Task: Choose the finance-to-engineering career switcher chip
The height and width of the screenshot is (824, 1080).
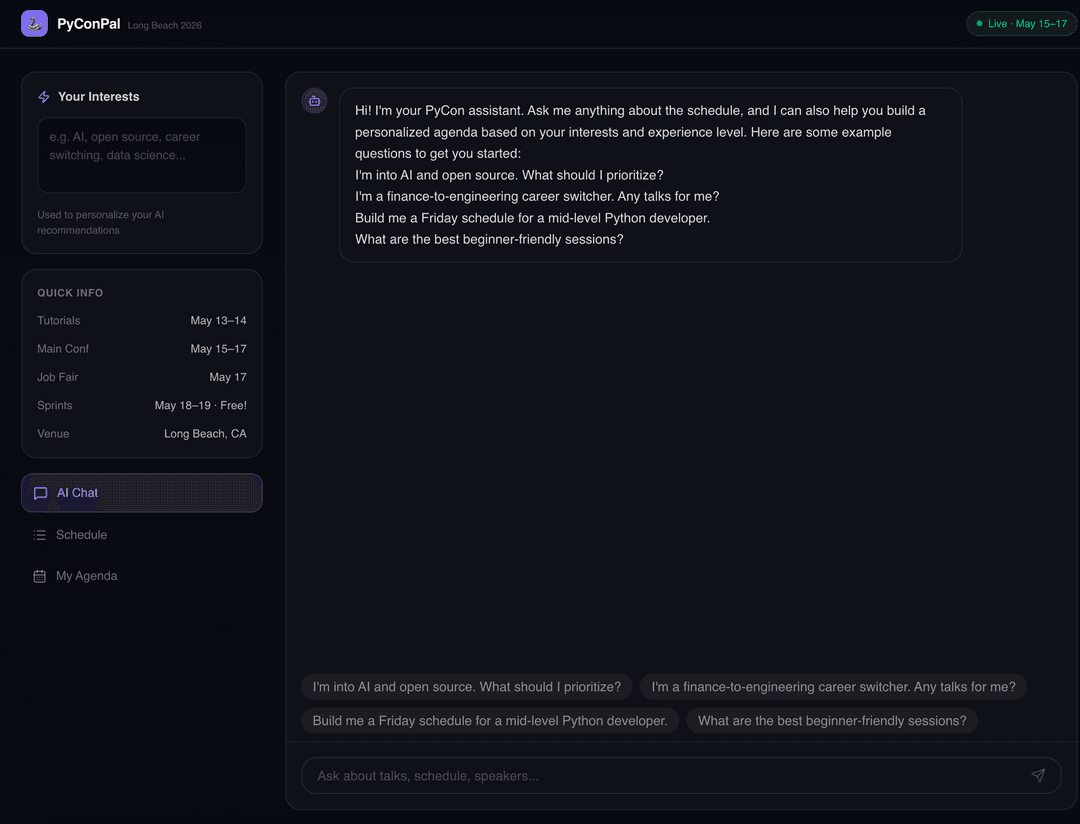Action: (833, 687)
